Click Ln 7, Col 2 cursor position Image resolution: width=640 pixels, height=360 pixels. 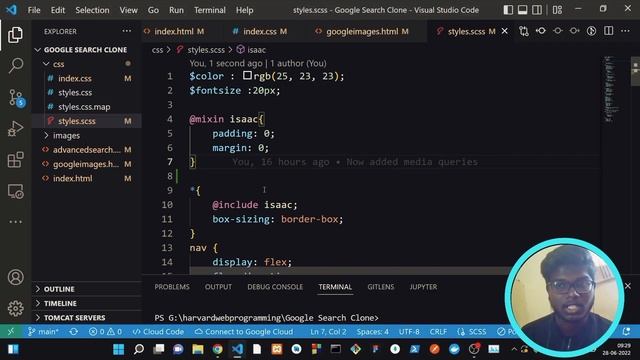pyautogui.click(x=328, y=331)
